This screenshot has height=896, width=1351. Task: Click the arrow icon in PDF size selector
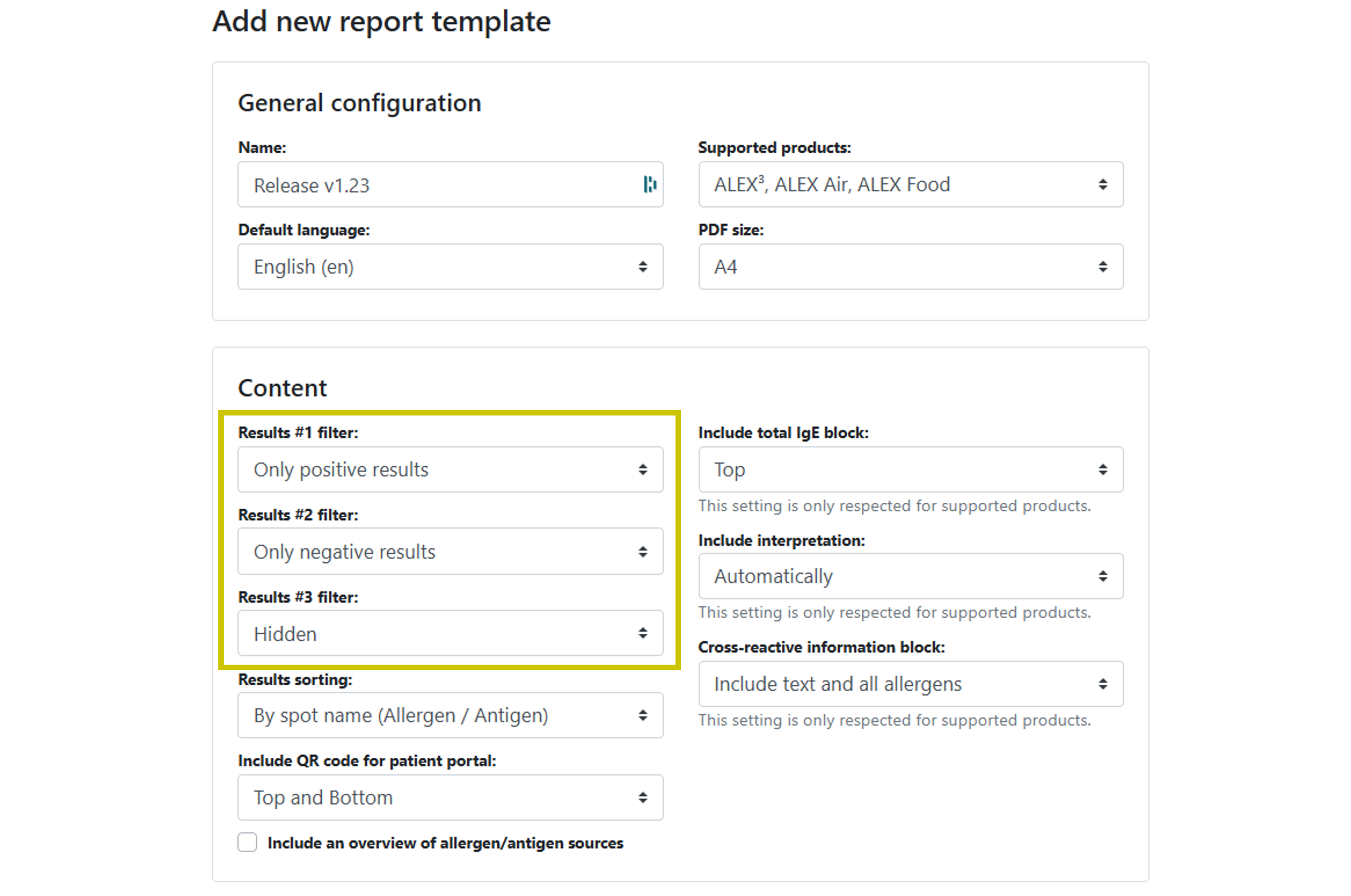[1102, 267]
